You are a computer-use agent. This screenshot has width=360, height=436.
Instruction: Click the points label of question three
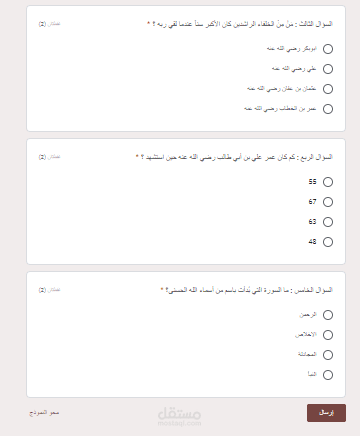[x=49, y=24]
